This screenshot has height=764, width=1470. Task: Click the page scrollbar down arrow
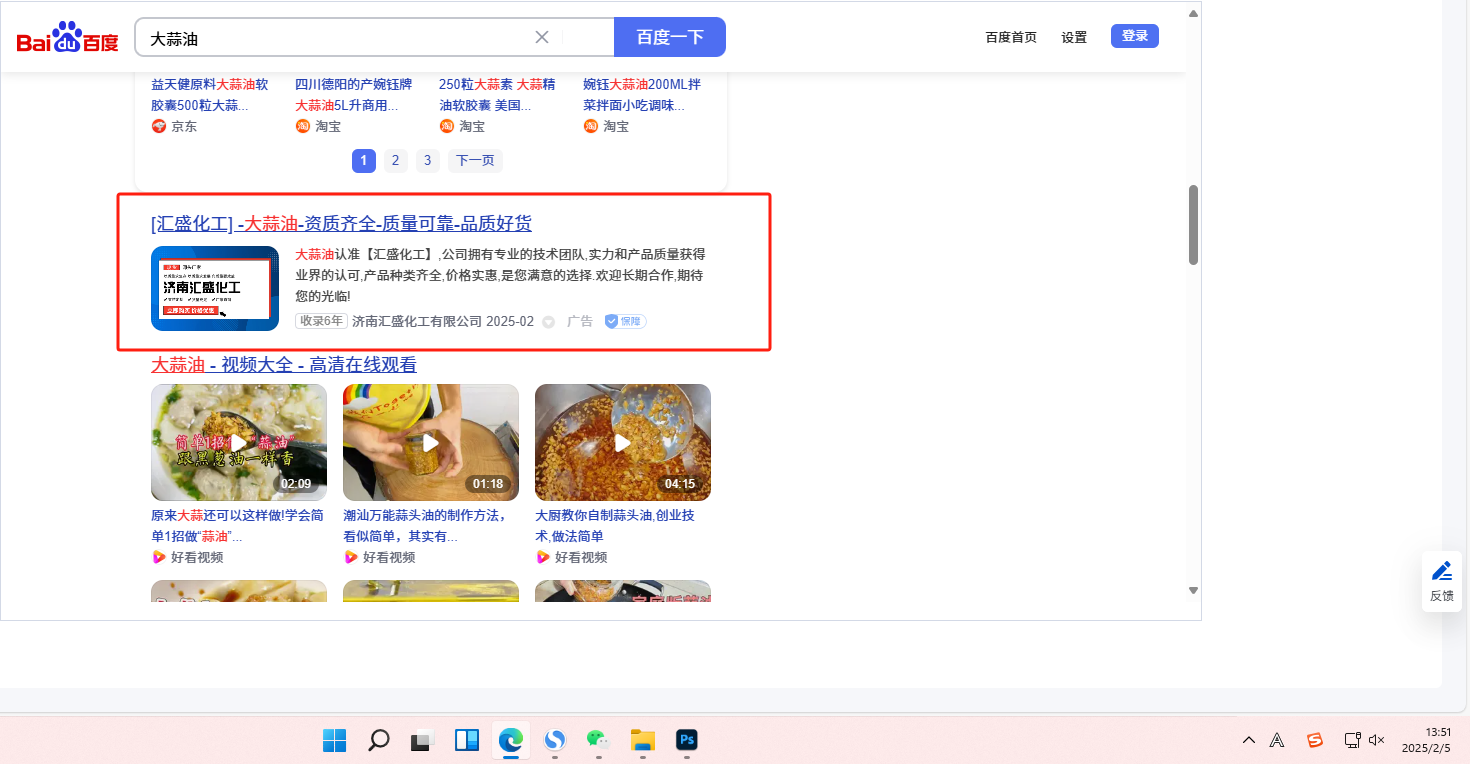tap(1193, 590)
